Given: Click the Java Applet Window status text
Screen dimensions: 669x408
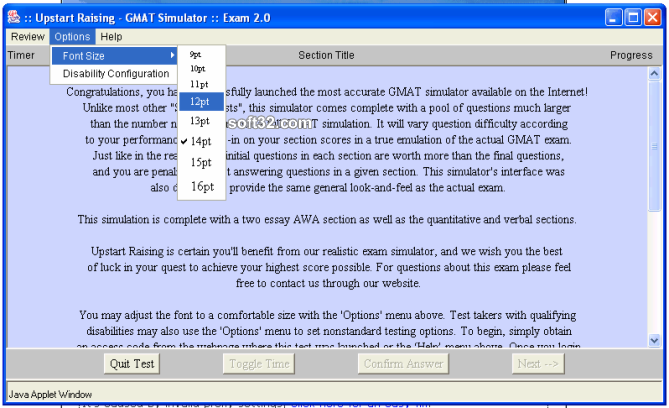Looking at the screenshot, I should pos(50,394).
